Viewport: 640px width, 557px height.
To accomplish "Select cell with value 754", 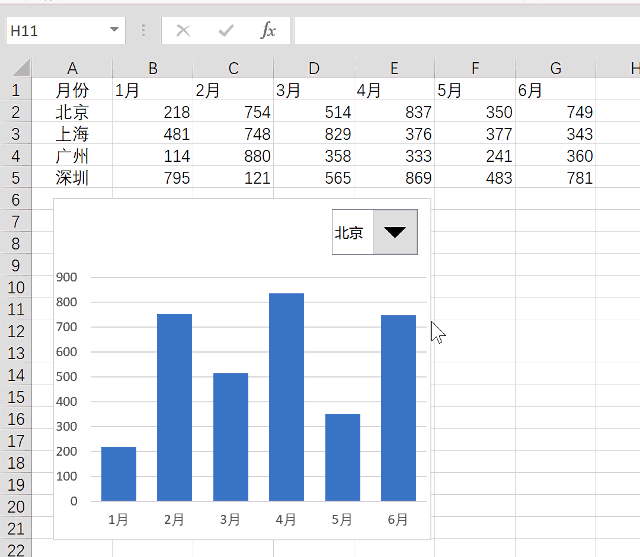I will (x=233, y=112).
